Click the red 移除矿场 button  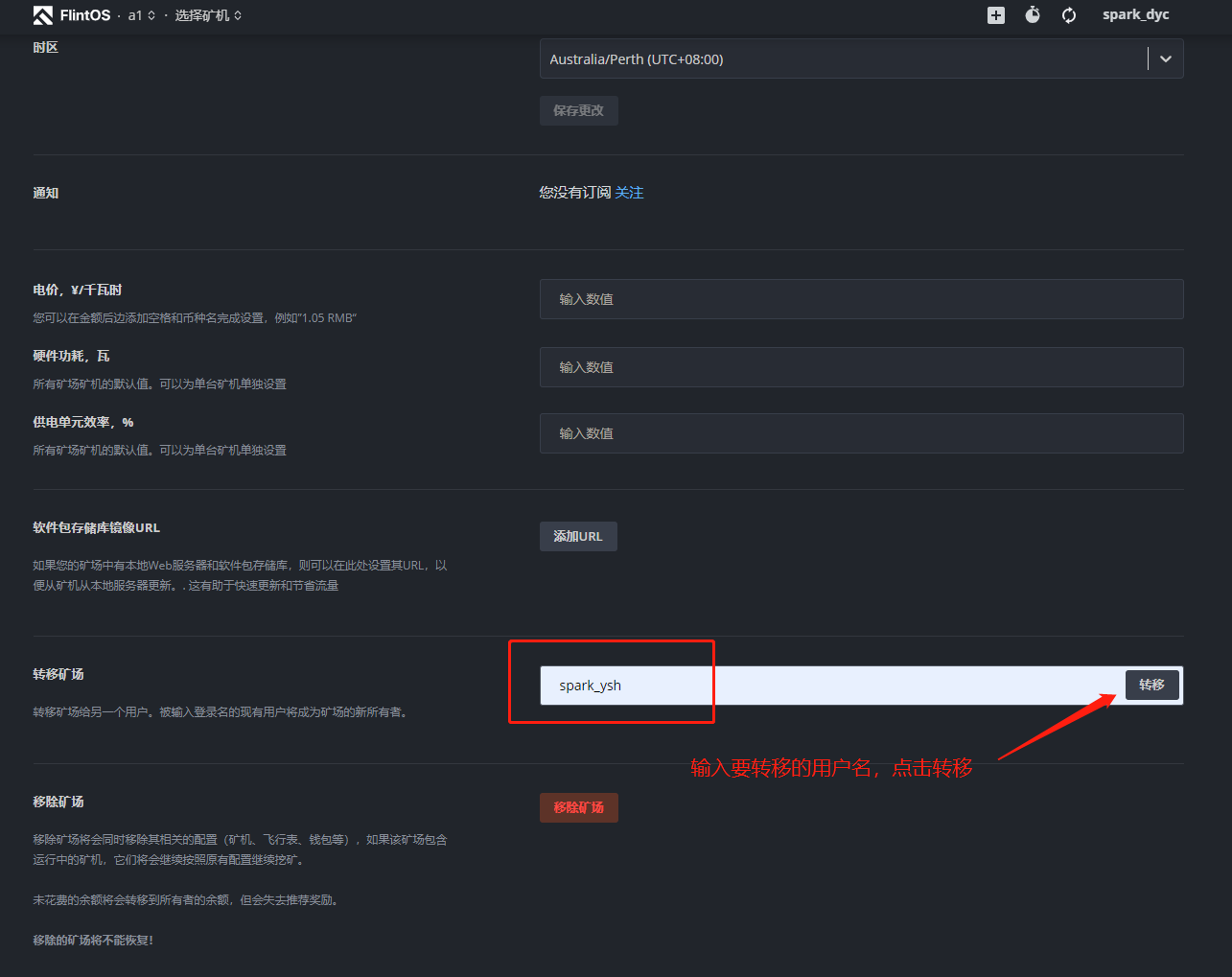click(578, 807)
